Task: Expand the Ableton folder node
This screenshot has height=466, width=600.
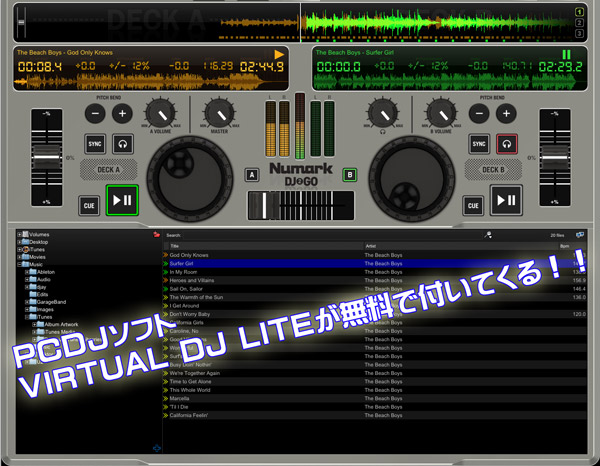Action: [x=27, y=272]
